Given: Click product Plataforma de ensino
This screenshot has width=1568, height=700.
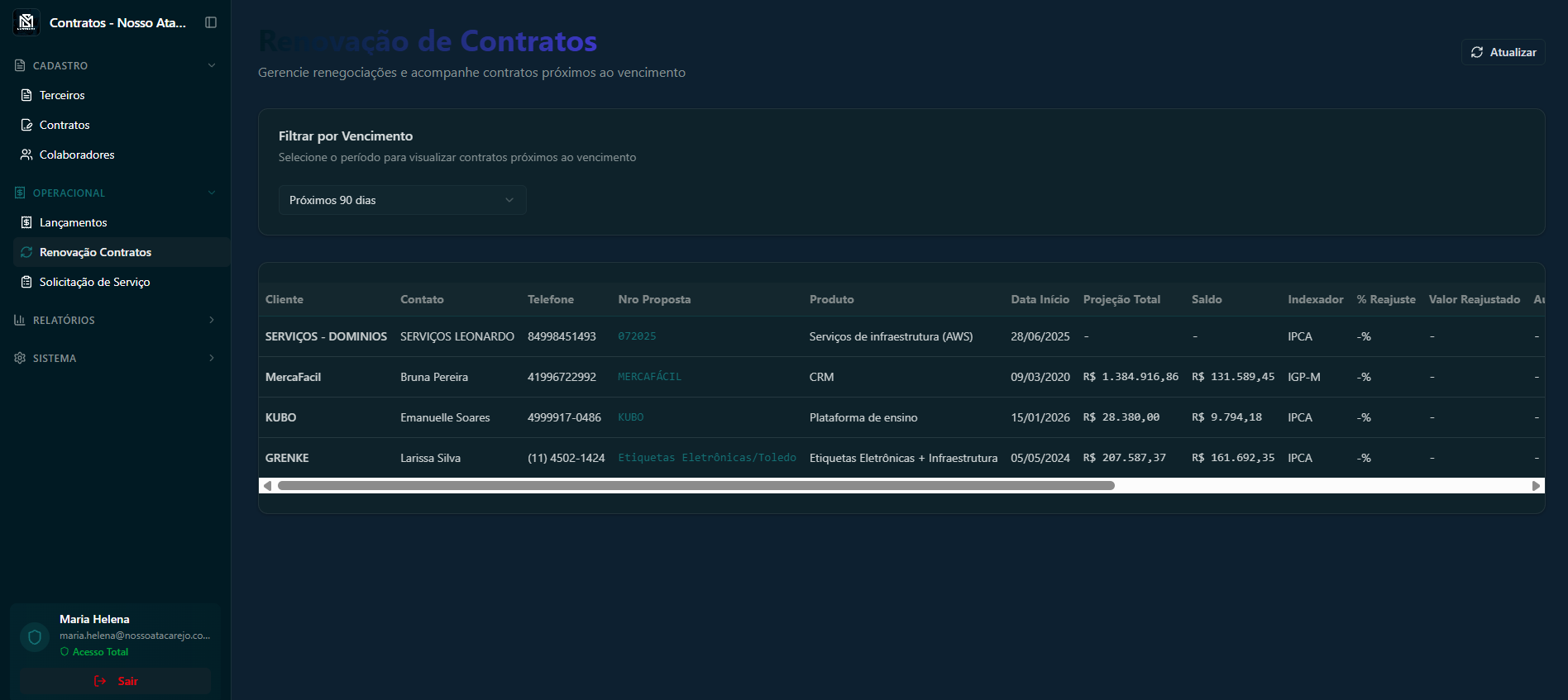Looking at the screenshot, I should (863, 417).
